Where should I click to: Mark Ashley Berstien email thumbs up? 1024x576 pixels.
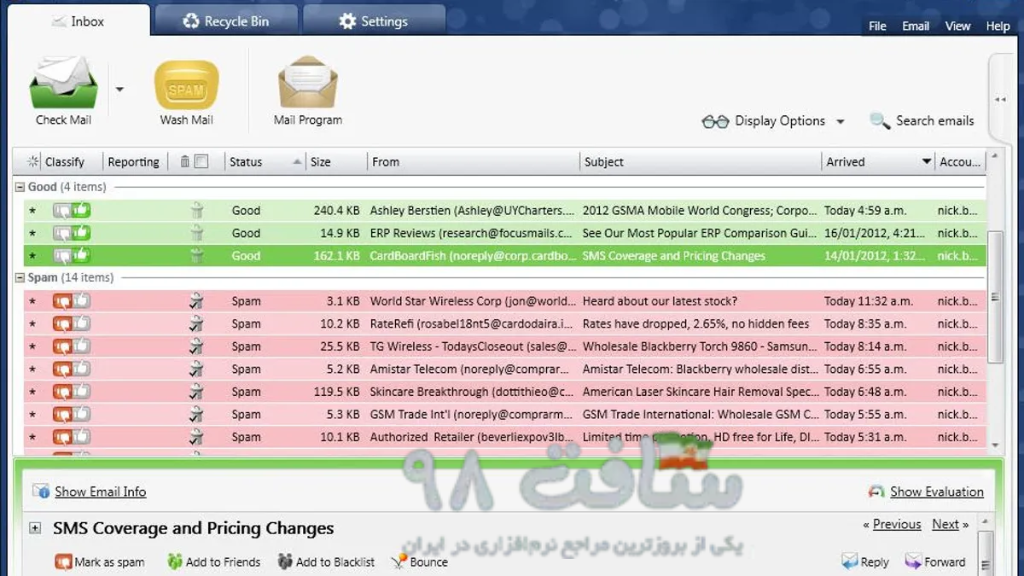82,210
